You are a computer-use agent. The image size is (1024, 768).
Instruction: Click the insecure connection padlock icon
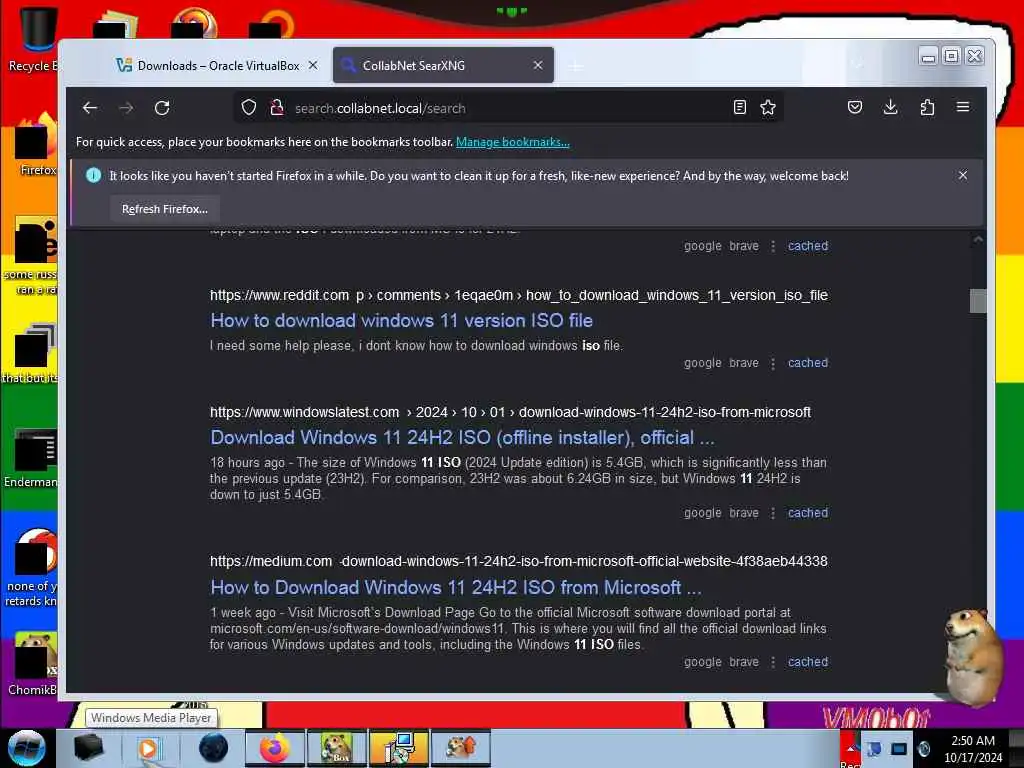277,108
